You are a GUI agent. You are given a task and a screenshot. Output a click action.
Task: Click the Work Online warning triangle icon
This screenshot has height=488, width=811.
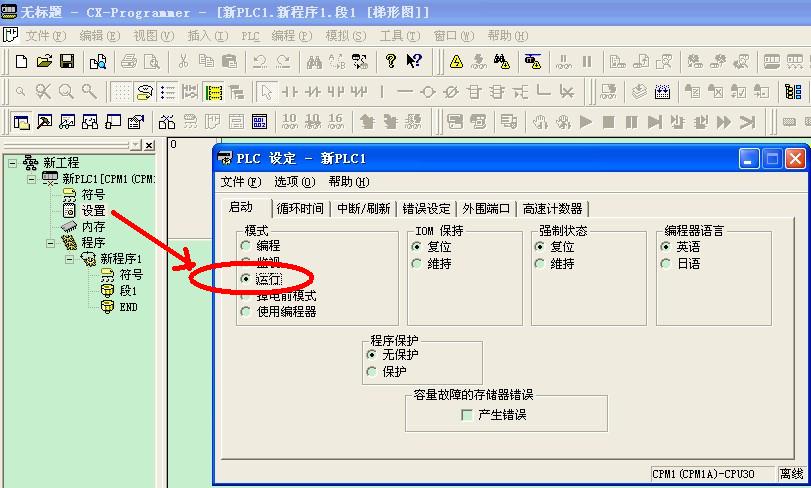pyautogui.click(x=456, y=61)
